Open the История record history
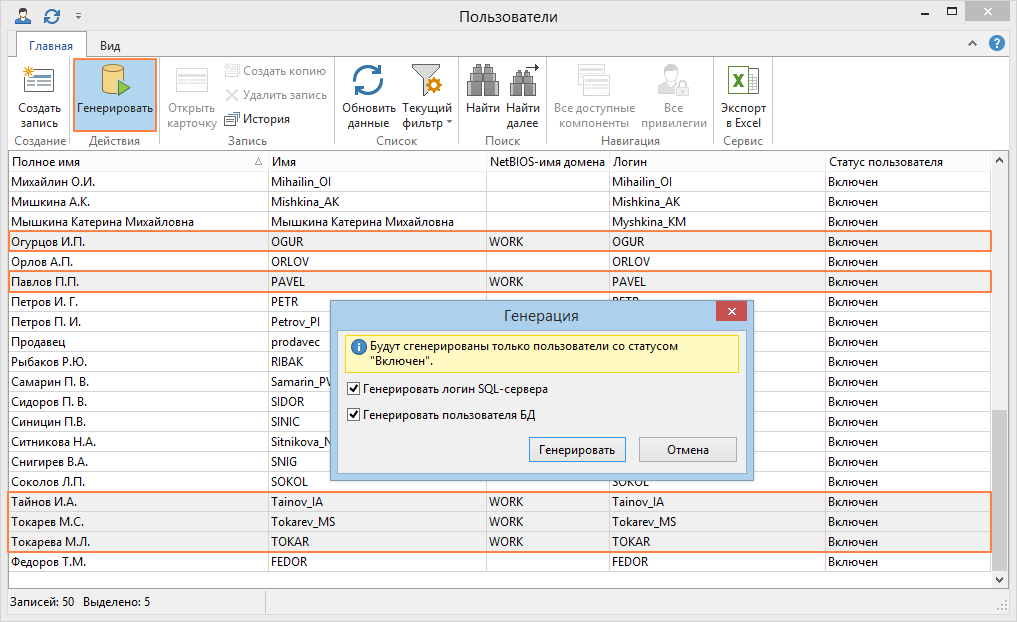 [257, 119]
